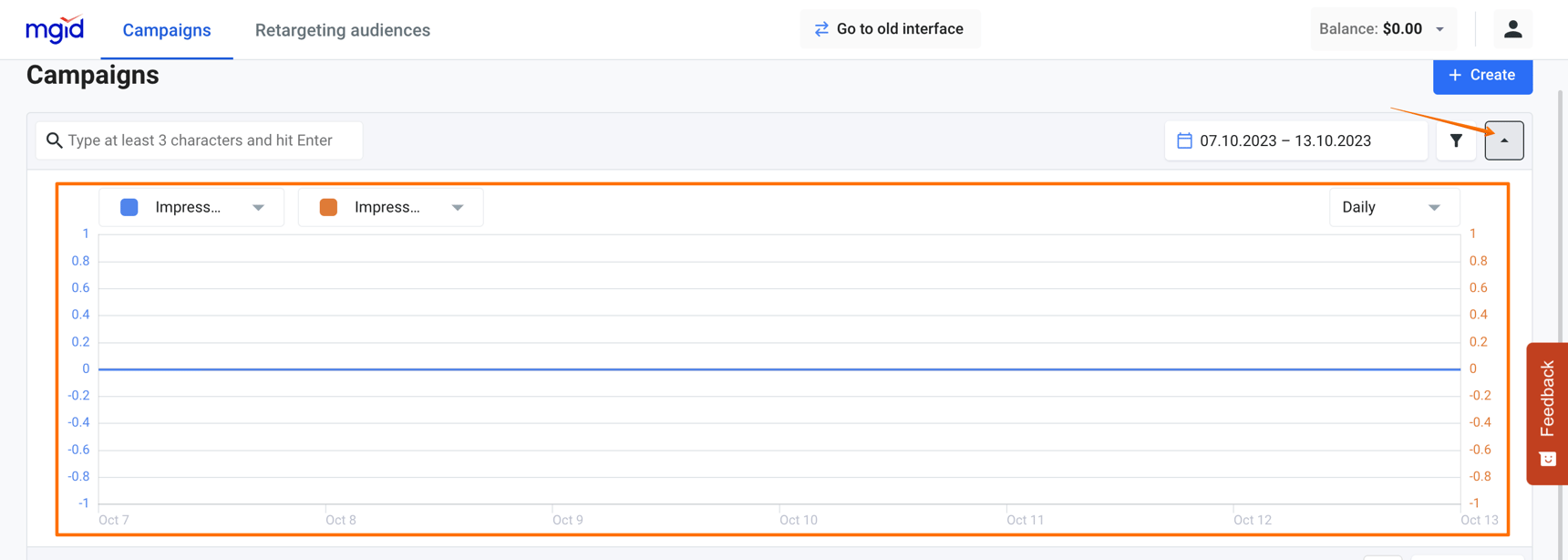
Task: Open the user profile icon
Action: (x=1512, y=29)
